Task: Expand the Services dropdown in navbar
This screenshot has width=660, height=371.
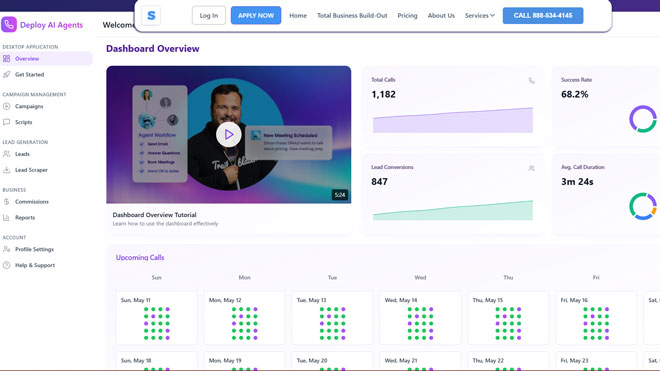Action: [479, 16]
